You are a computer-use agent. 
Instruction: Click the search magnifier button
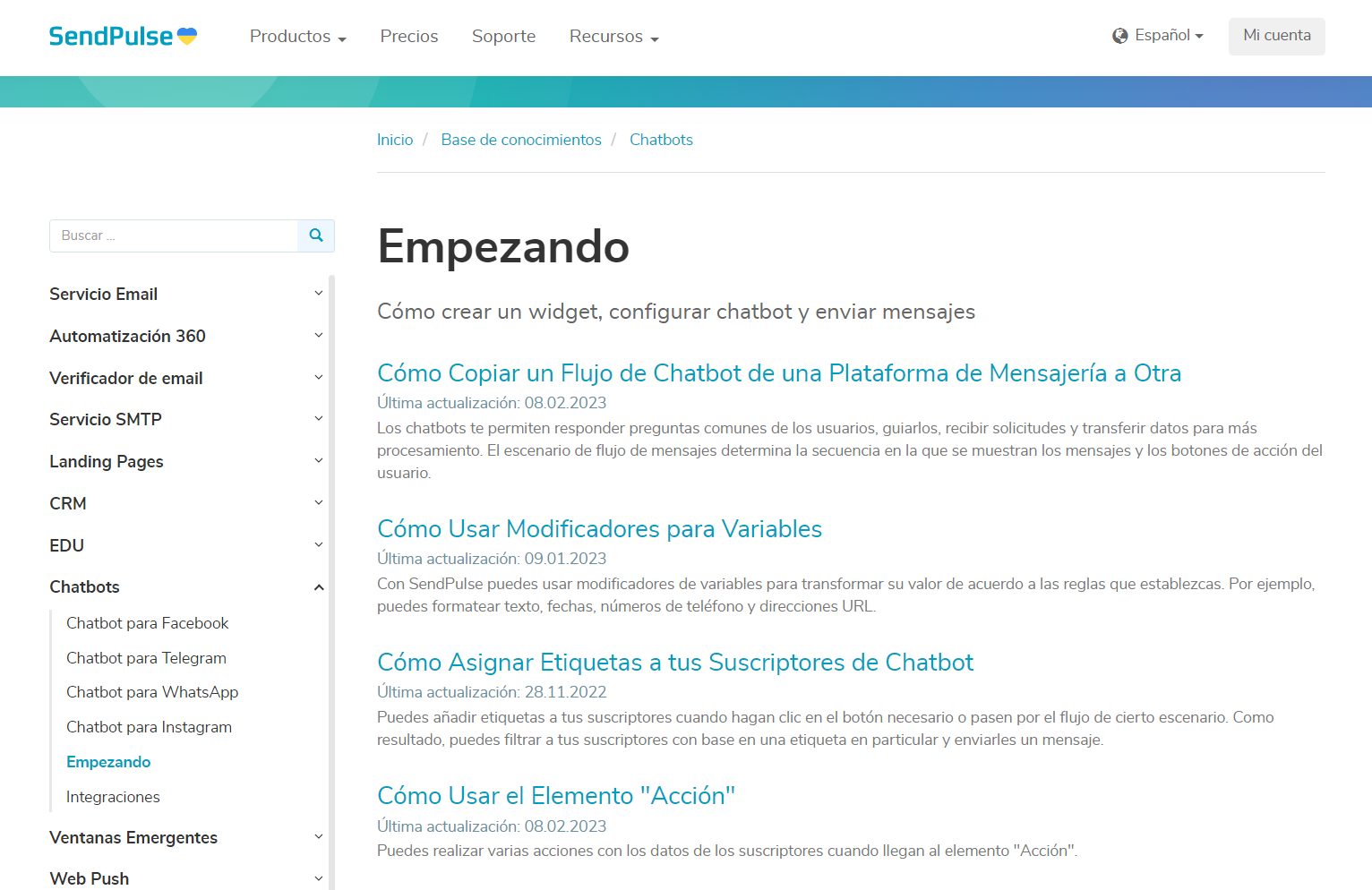click(x=316, y=235)
